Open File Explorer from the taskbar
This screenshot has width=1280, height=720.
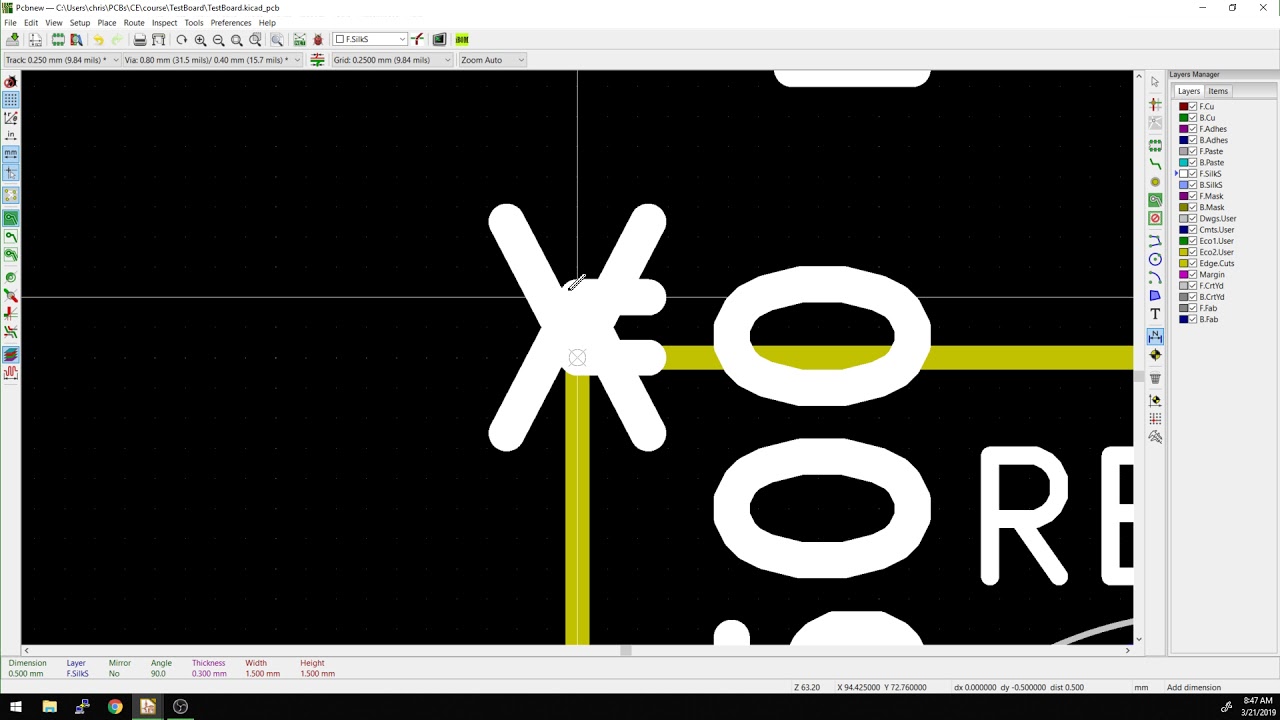[49, 707]
